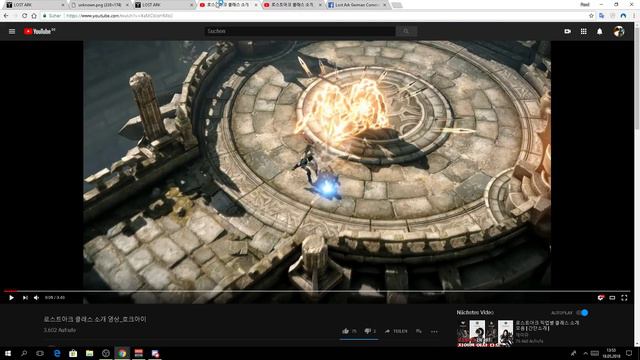Seek along the video progress bar

pyautogui.click(x=317, y=291)
